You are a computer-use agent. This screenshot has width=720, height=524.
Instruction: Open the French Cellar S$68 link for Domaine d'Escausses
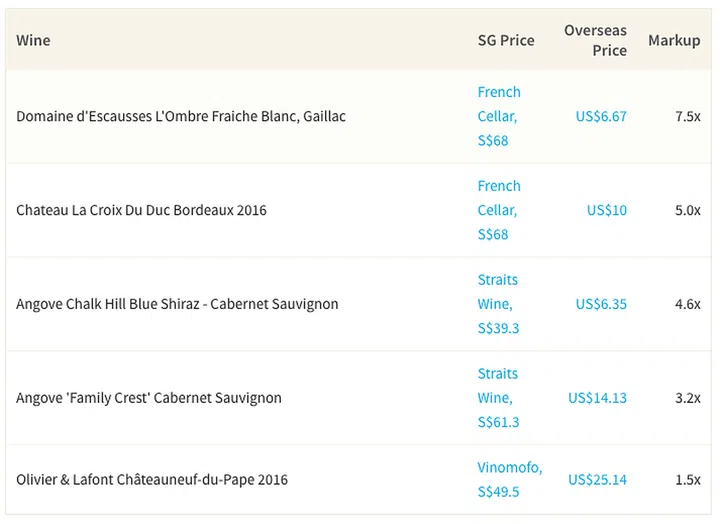(x=499, y=116)
